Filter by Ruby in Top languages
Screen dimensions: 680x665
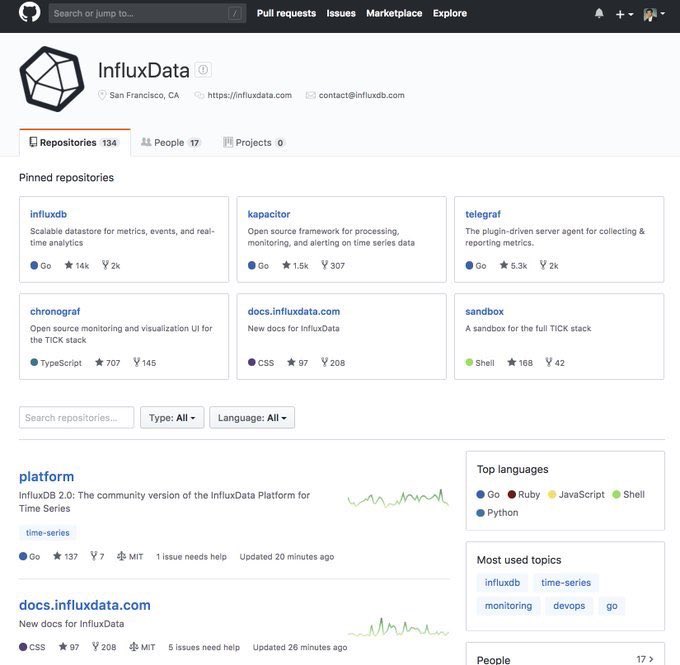click(523, 494)
